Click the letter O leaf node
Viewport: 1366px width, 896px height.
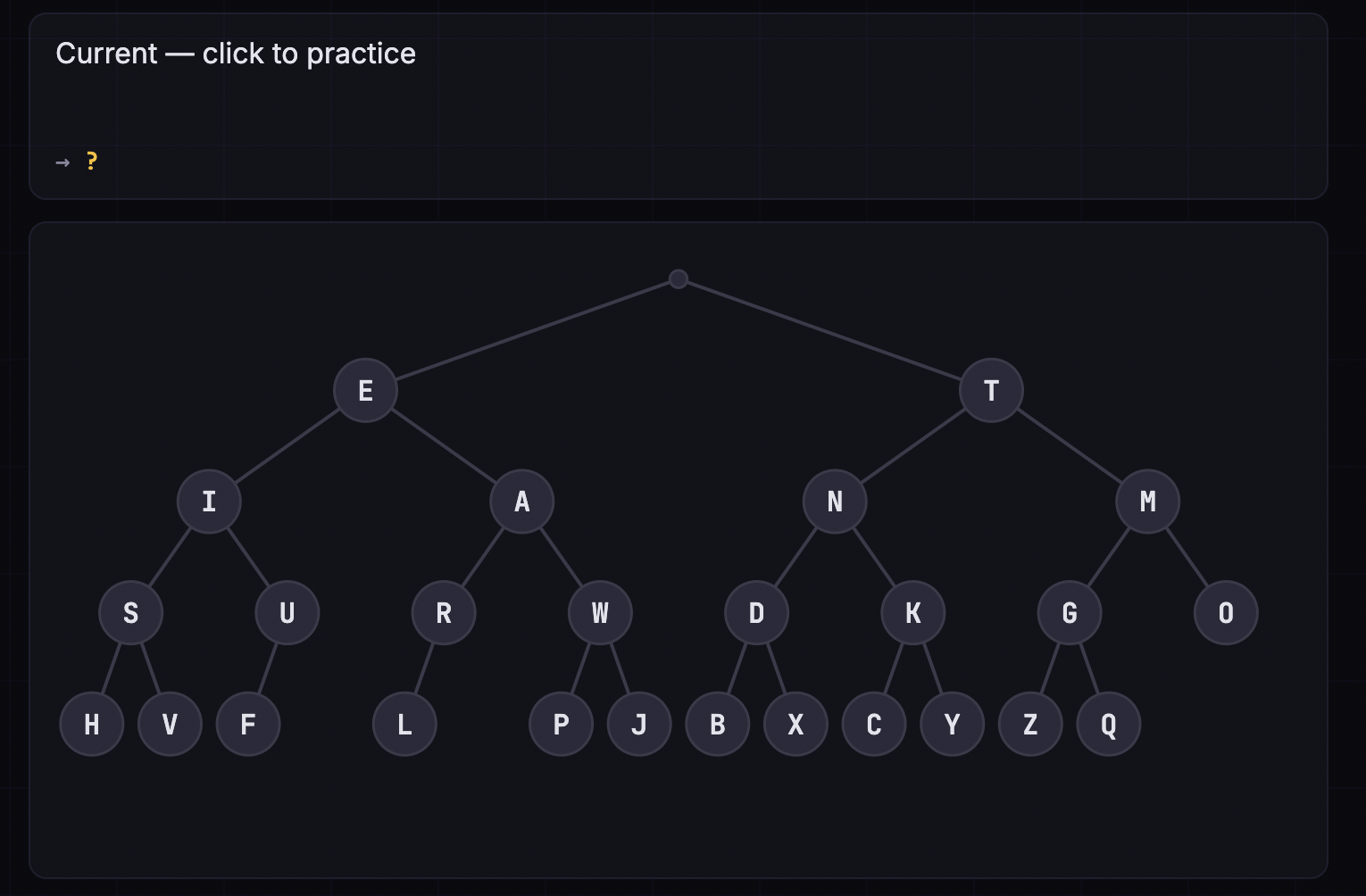pos(1226,613)
